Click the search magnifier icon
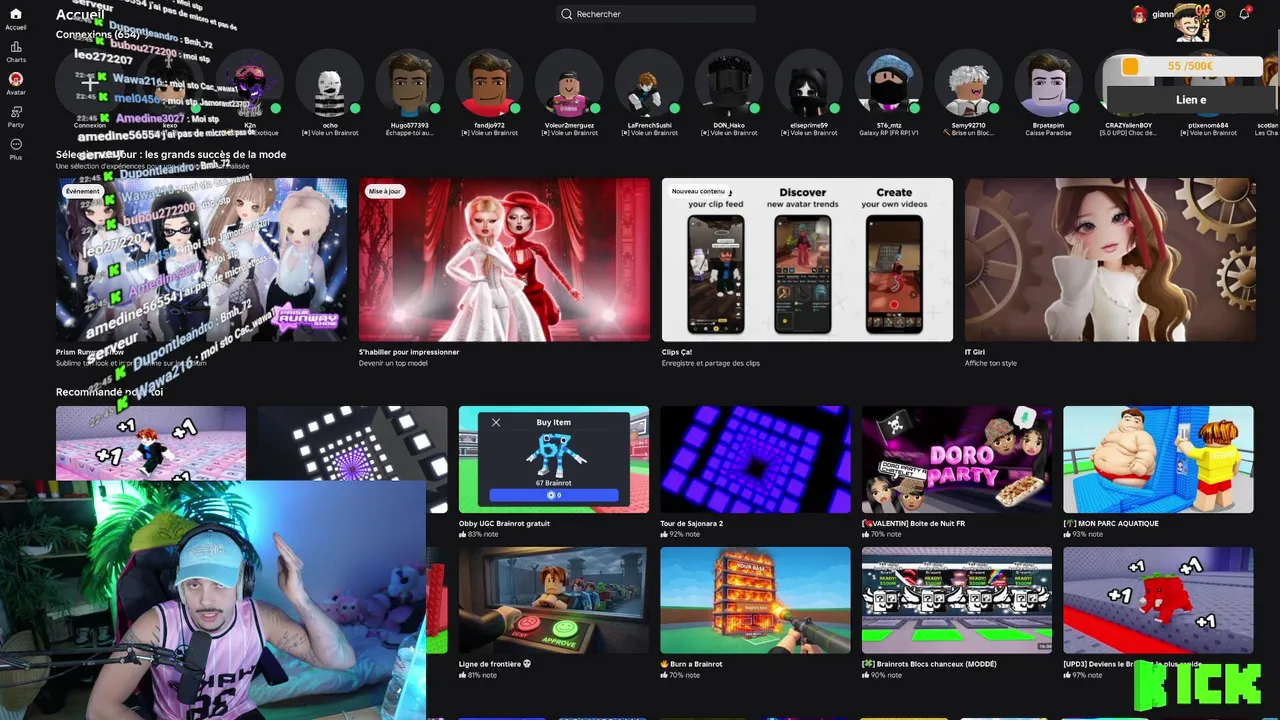 567,14
